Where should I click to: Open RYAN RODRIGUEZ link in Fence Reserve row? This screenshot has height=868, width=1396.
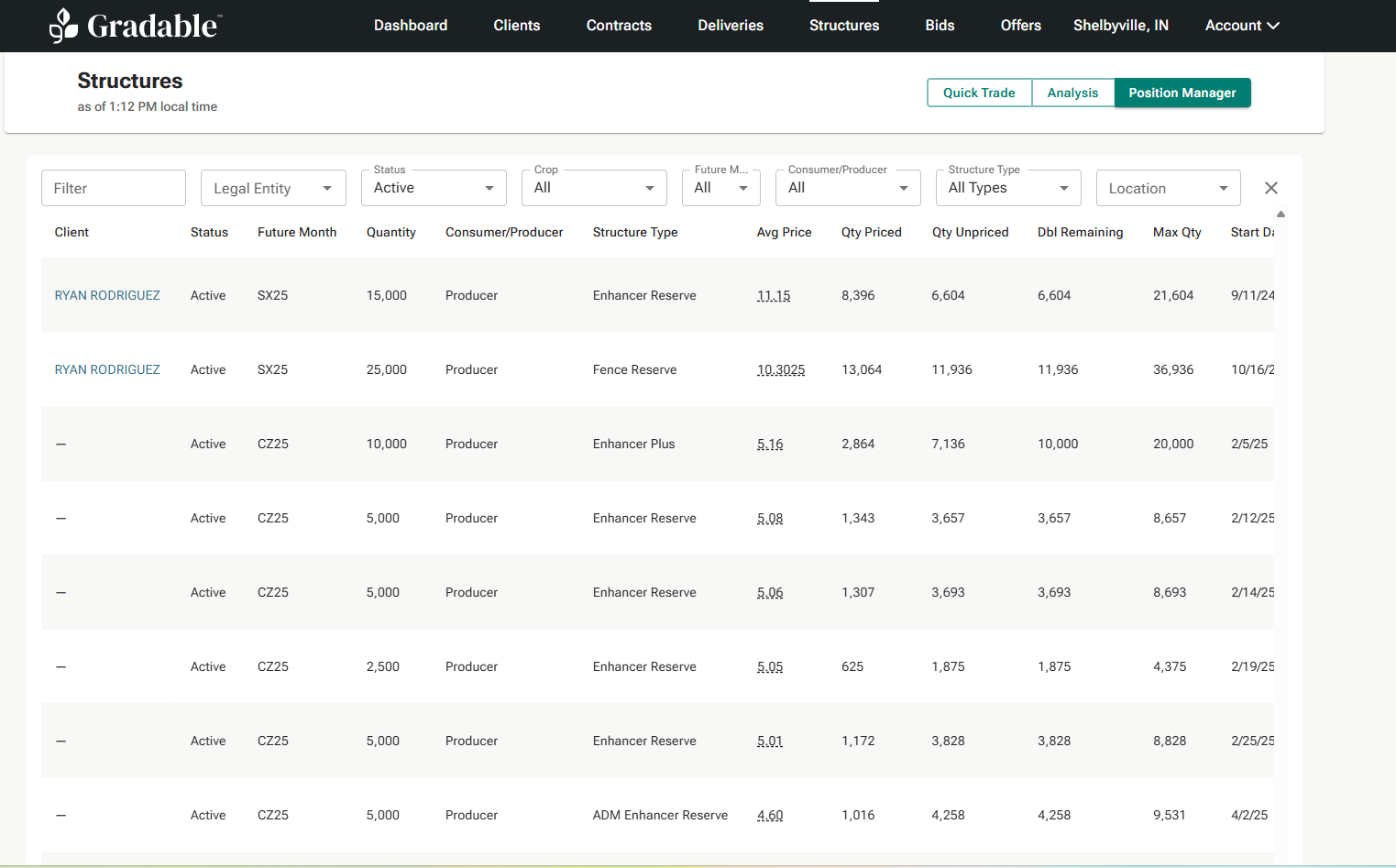click(x=107, y=369)
